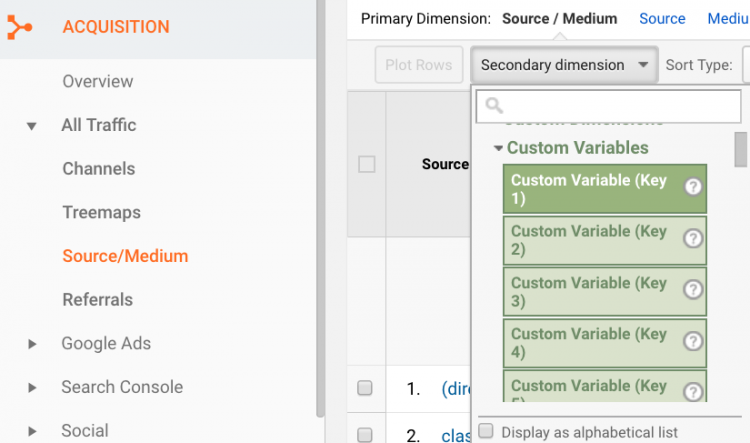Enable Display as alphabetical list checkbox

[x=486, y=431]
